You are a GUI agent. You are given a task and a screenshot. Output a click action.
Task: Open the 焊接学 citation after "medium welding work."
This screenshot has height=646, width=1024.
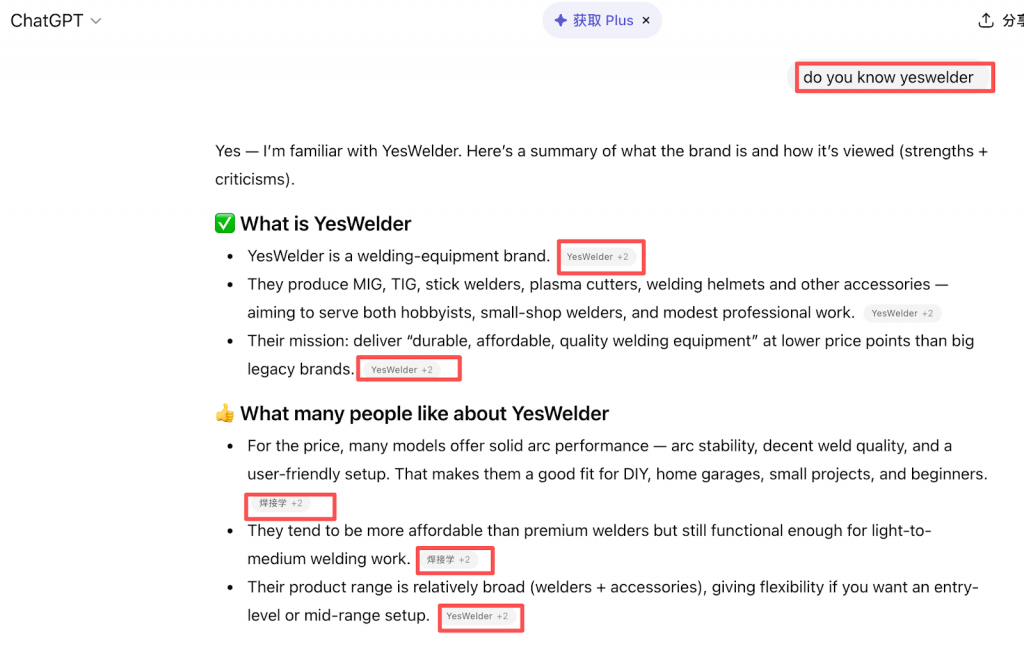[x=448, y=560]
